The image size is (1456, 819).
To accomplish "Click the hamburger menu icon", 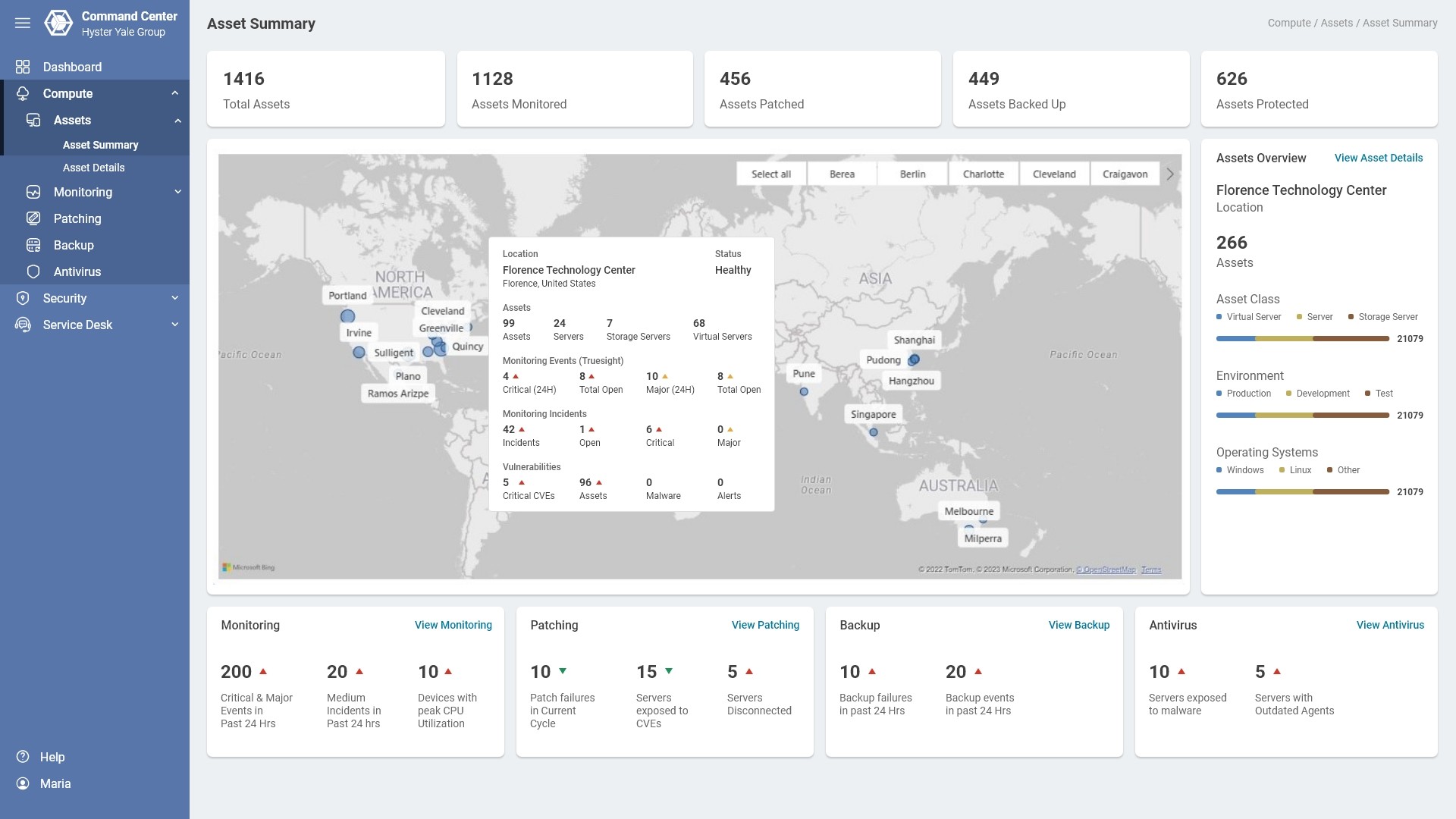I will coord(23,23).
